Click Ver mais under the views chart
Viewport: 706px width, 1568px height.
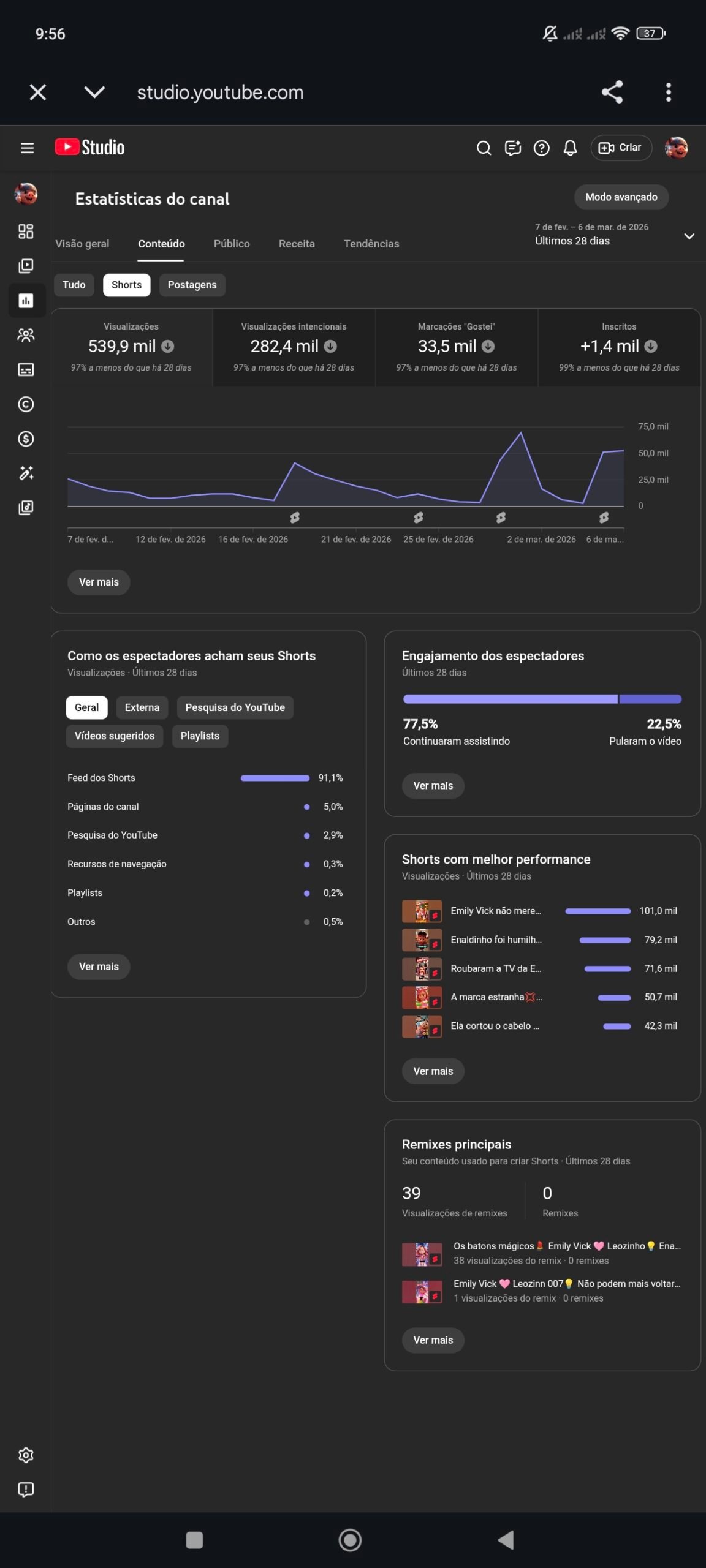pos(99,582)
